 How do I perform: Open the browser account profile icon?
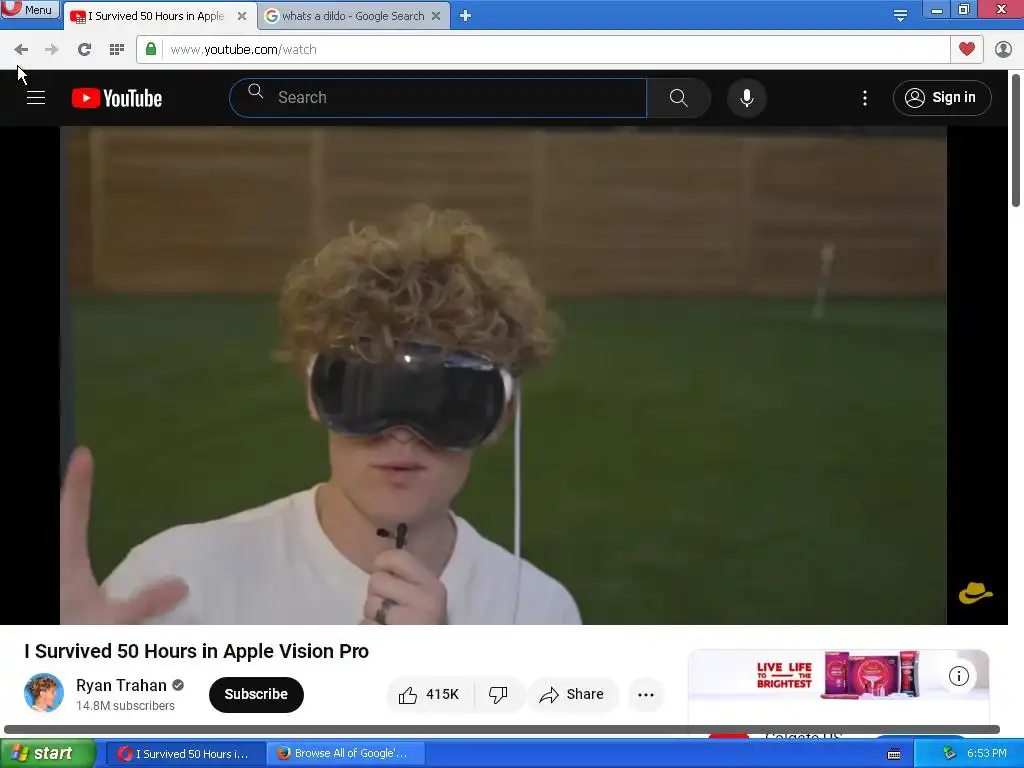[1003, 50]
